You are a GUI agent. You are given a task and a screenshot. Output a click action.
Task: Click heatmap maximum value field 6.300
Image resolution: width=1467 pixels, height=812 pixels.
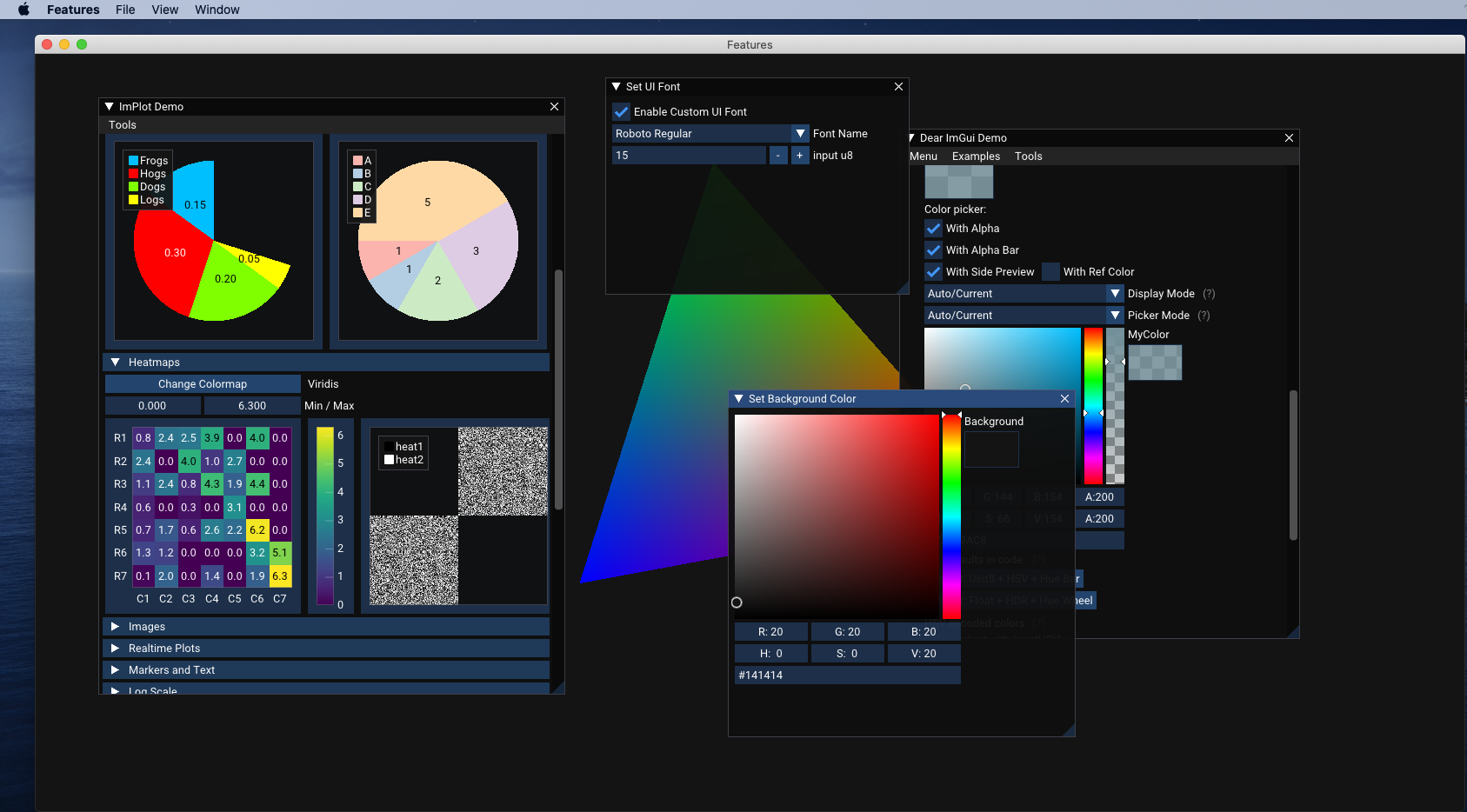252,406
